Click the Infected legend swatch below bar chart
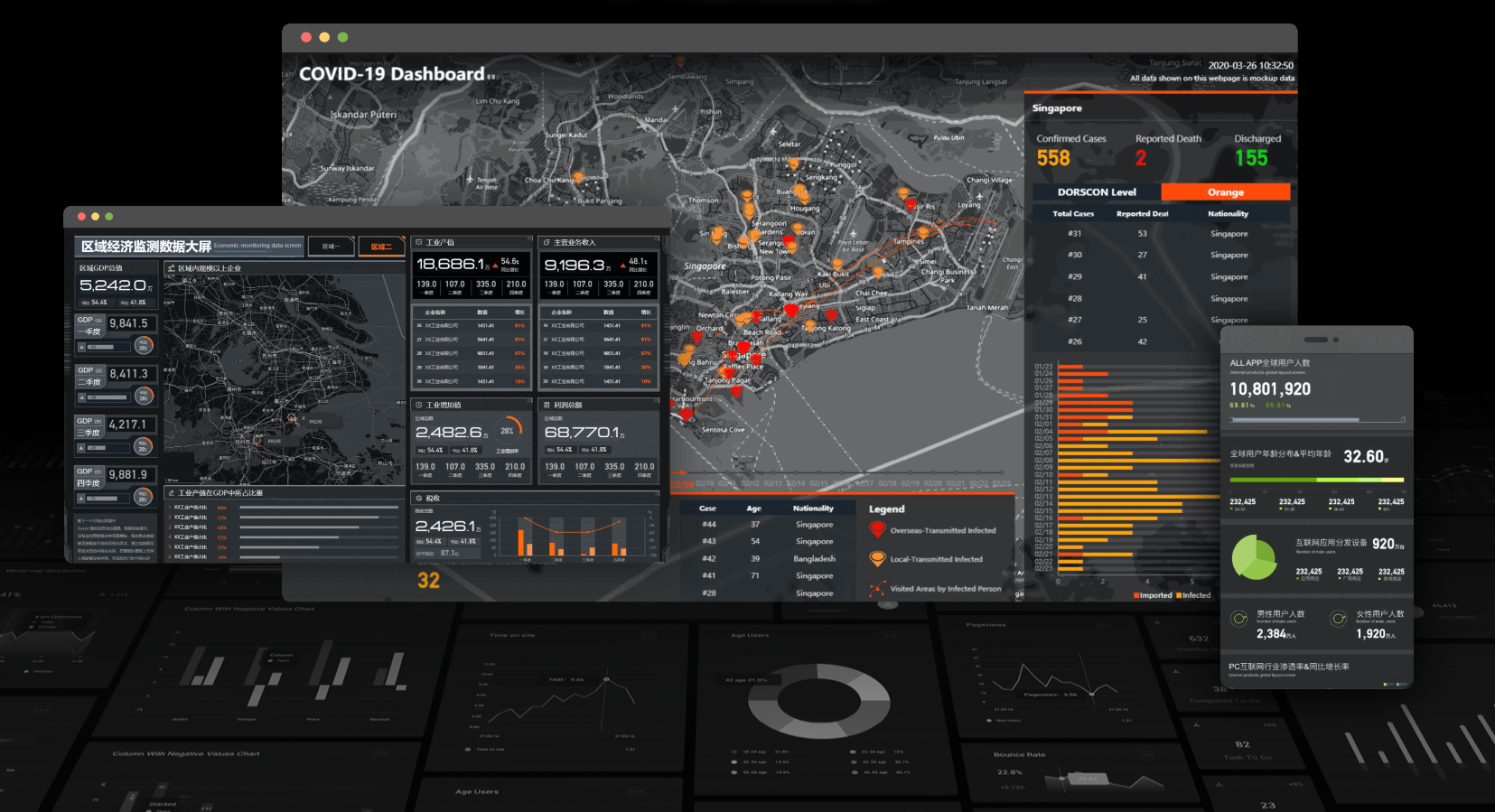The image size is (1495, 812). click(1179, 595)
